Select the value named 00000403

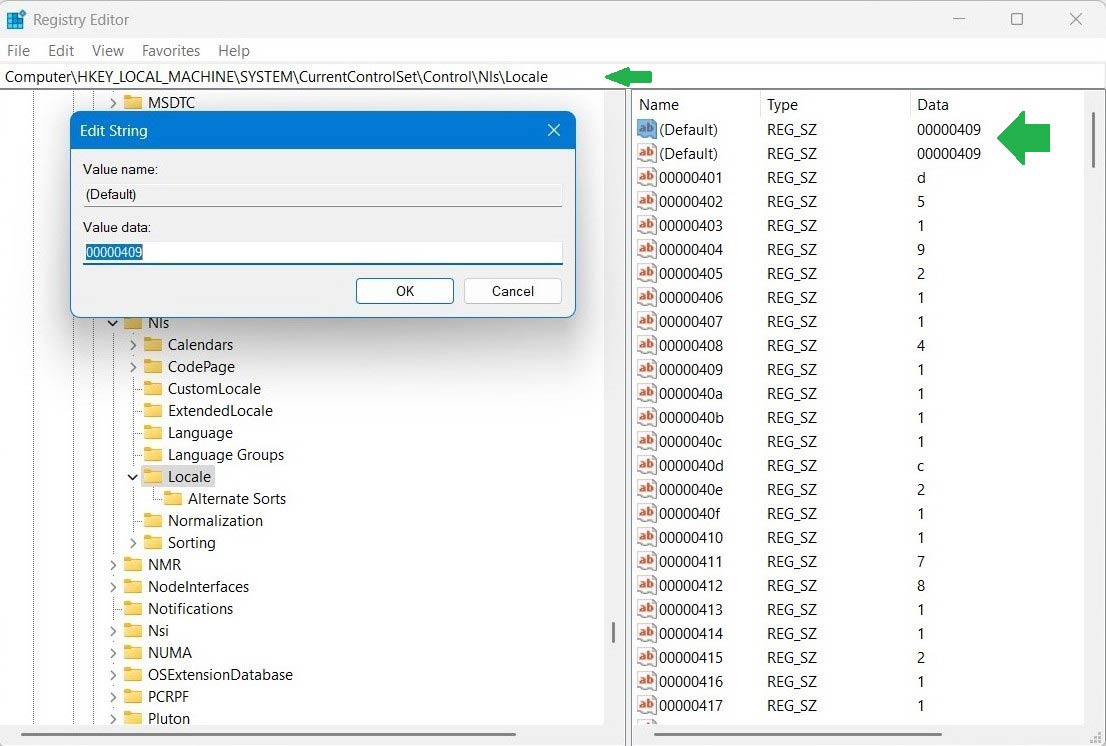691,226
